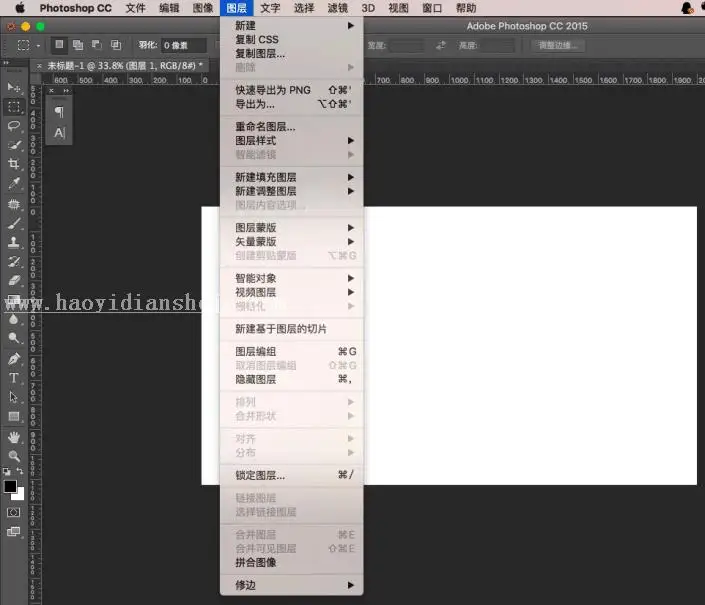Select the Move tool
705x605 pixels.
[13, 86]
